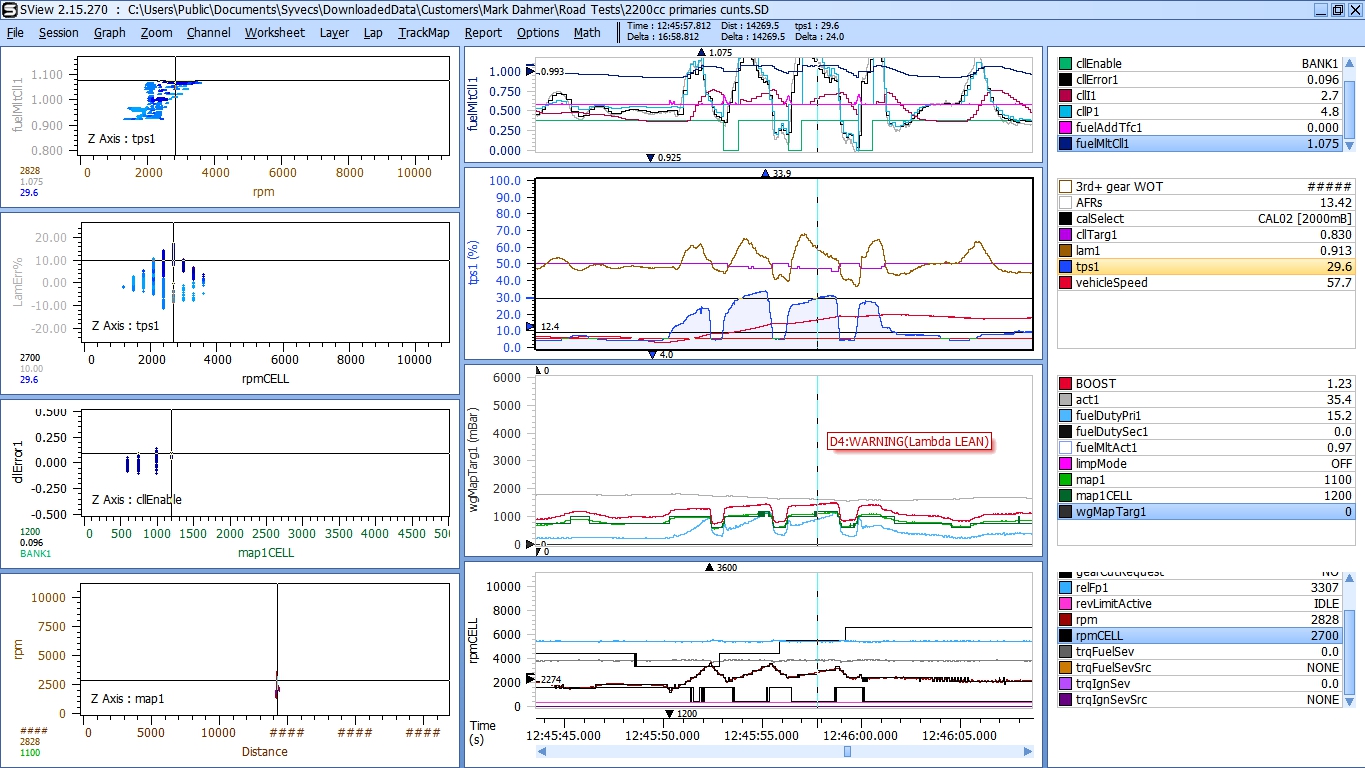Select the vehicleSpeed channel row
Screen dimensions: 1365x768
pos(1206,283)
